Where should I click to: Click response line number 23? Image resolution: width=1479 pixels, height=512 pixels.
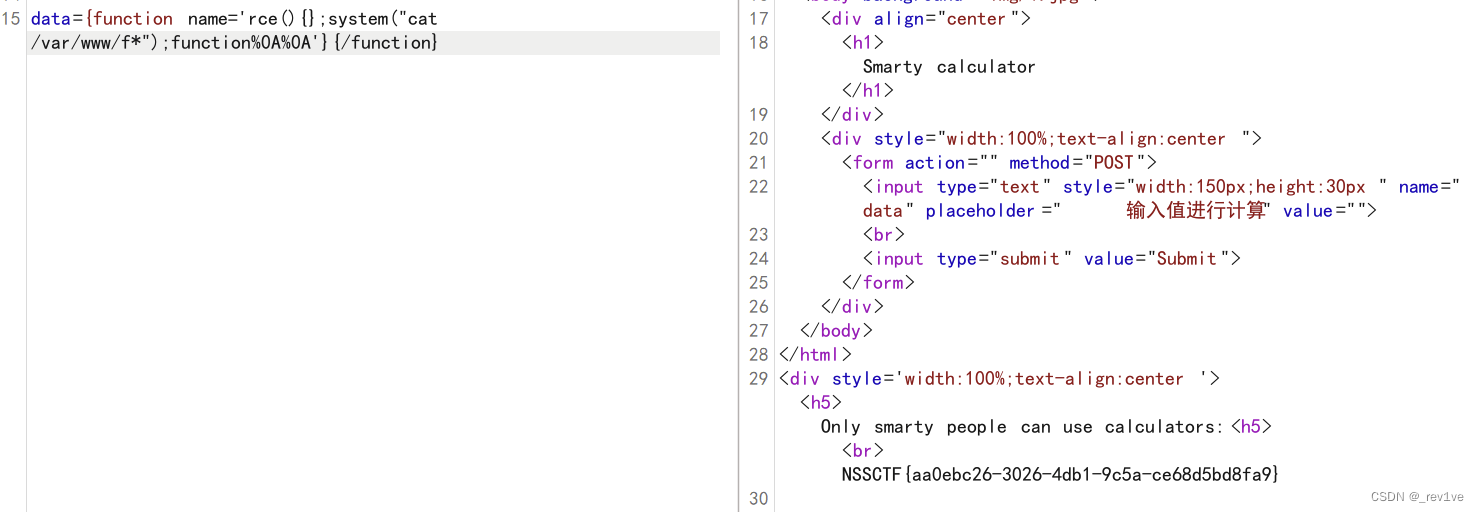[759, 235]
